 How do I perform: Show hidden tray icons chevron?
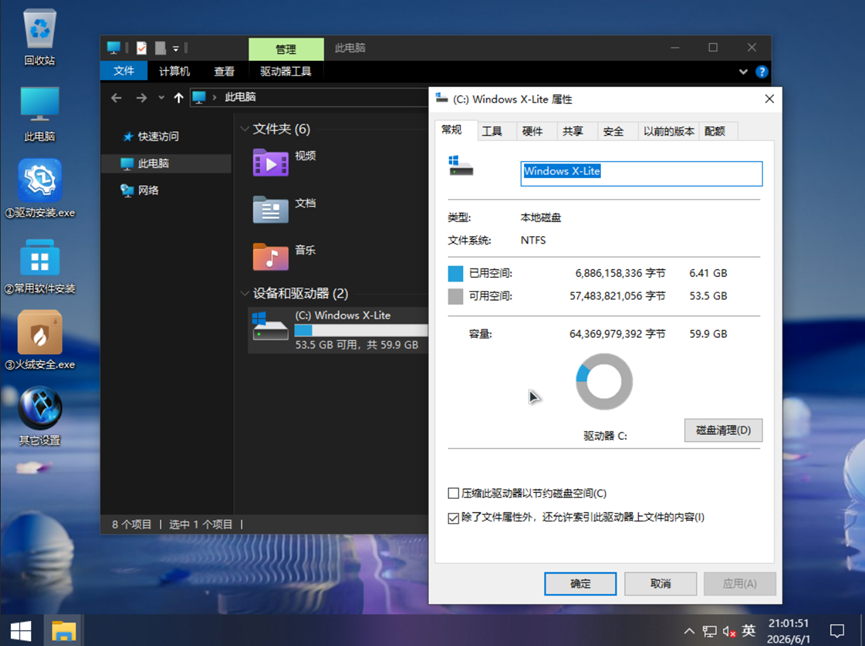click(x=689, y=631)
